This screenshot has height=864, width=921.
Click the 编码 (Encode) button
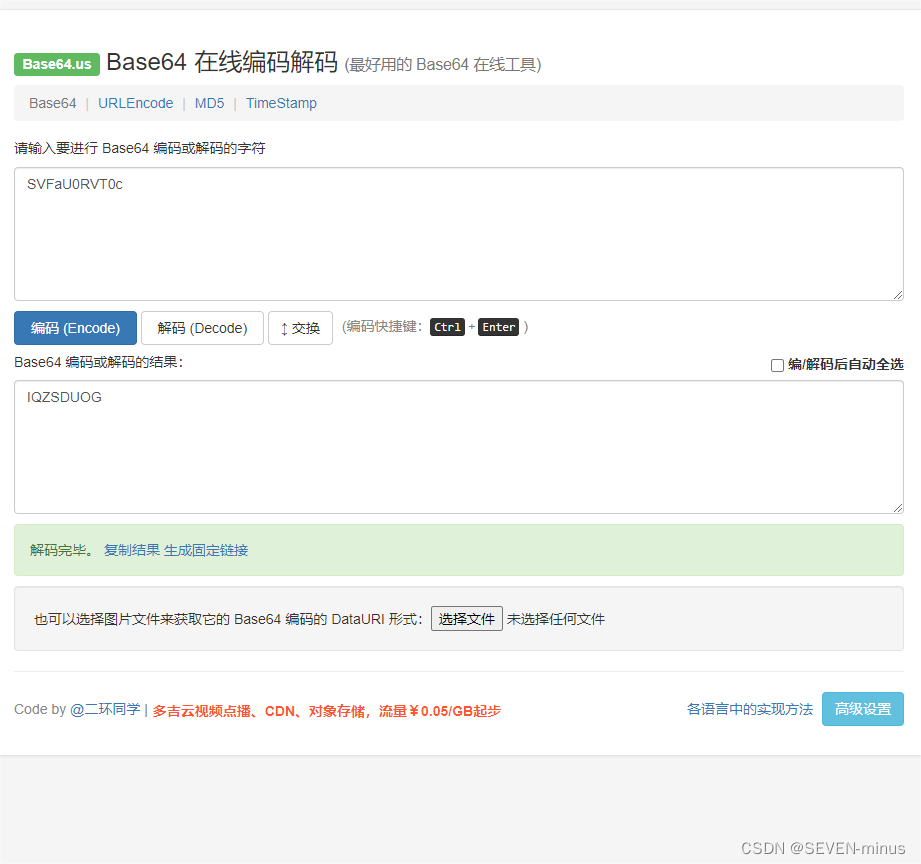coord(75,328)
